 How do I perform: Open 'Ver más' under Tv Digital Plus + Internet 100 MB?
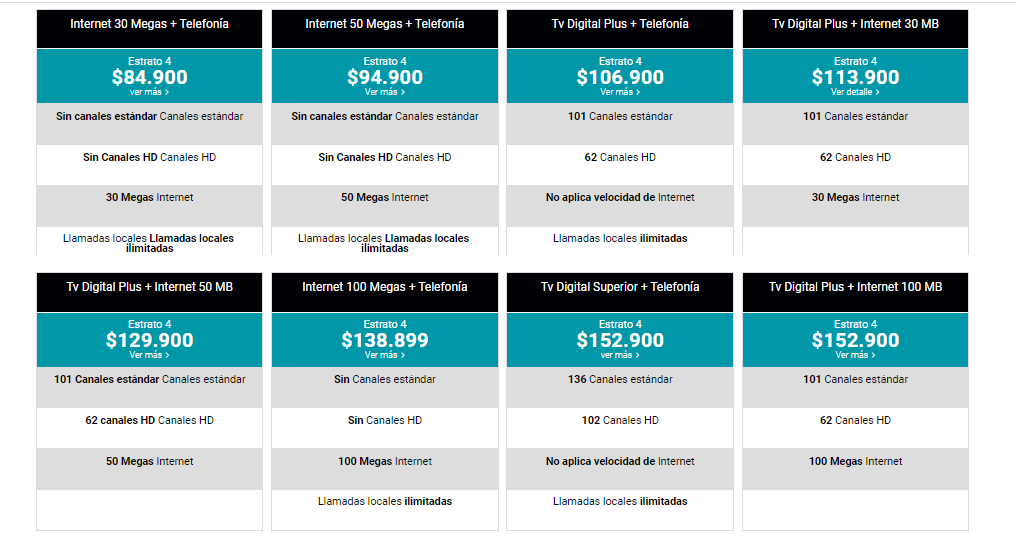[x=855, y=355]
